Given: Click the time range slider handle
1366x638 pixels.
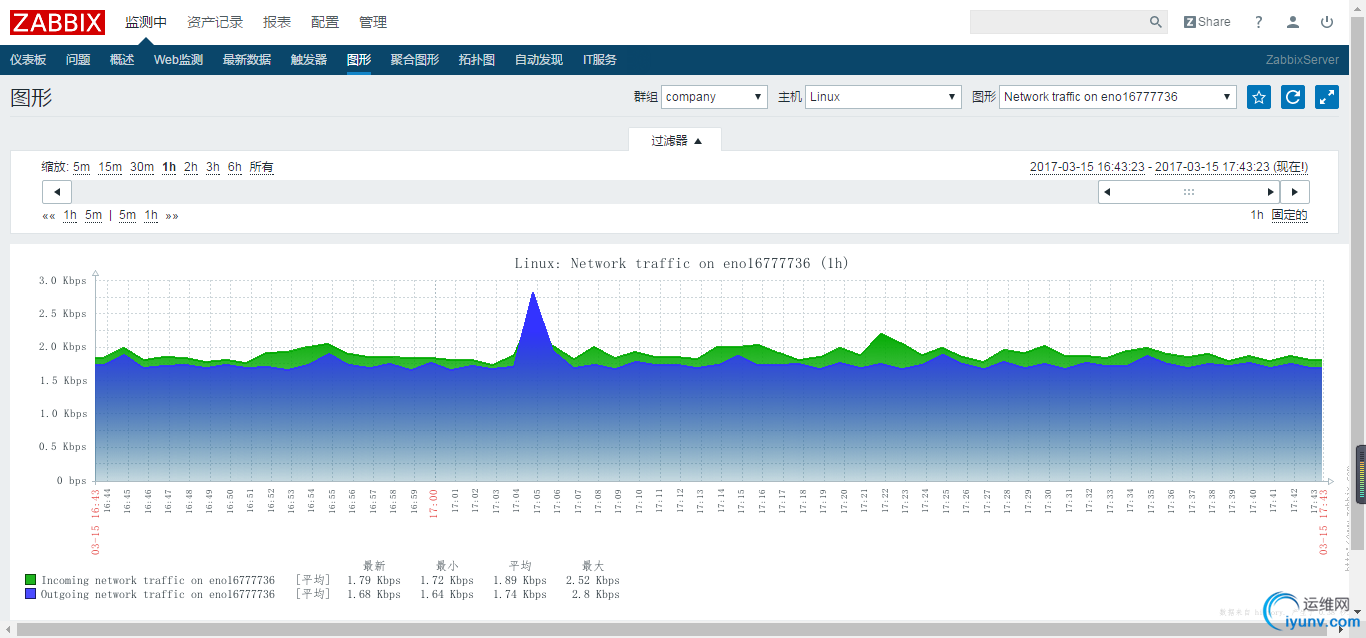Looking at the screenshot, I should point(1188,192).
